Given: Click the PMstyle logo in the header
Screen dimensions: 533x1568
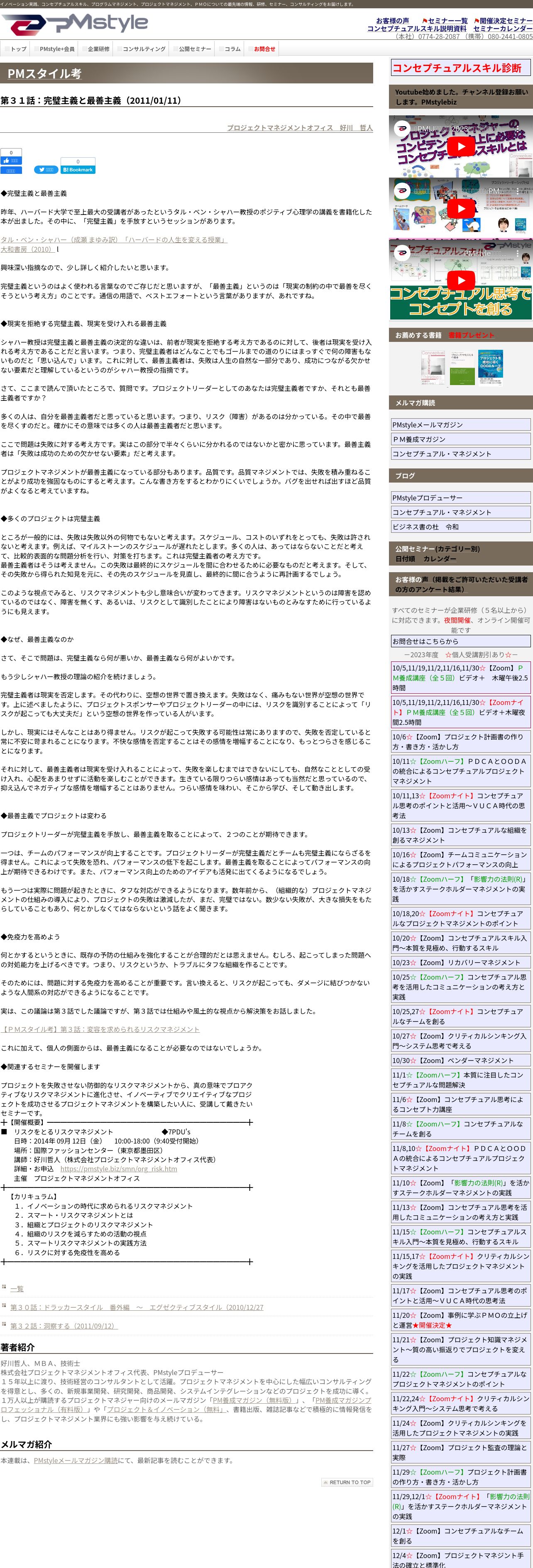Looking at the screenshot, I should [74, 24].
